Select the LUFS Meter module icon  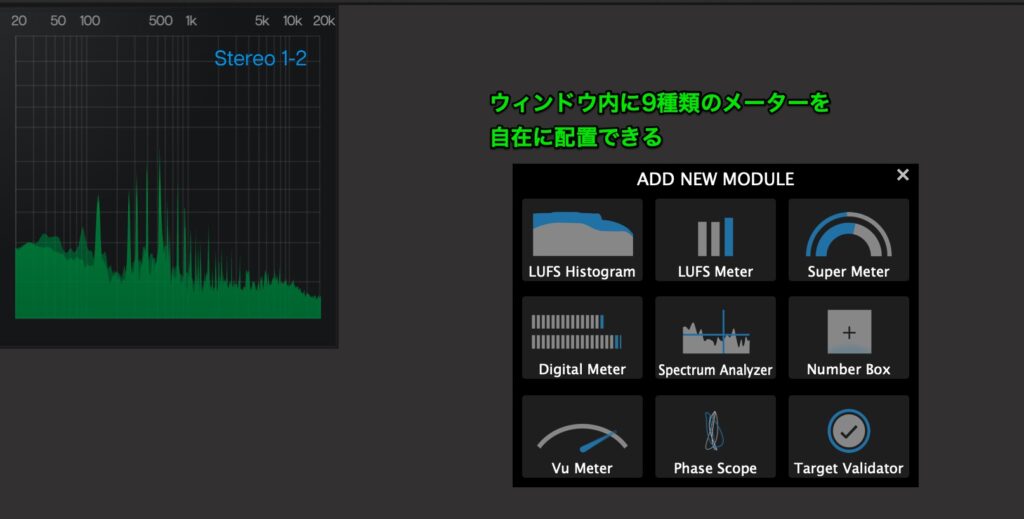715,240
